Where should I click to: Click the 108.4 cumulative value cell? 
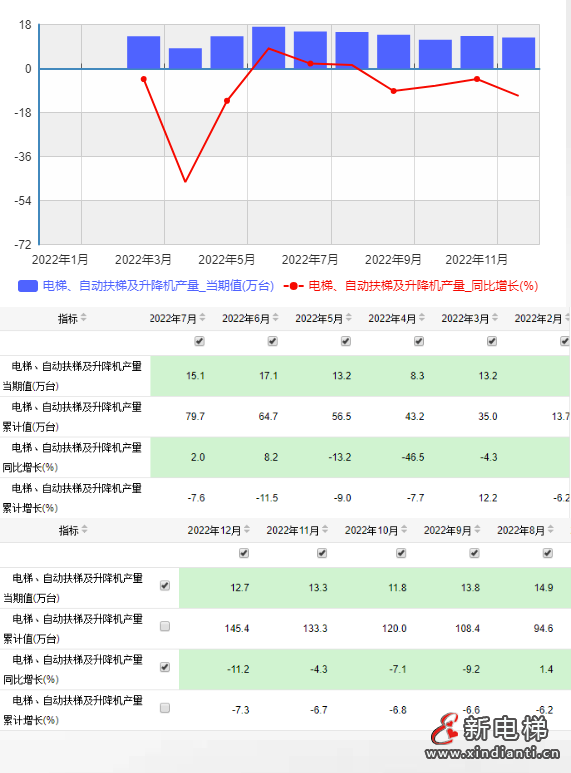pyautogui.click(x=467, y=629)
